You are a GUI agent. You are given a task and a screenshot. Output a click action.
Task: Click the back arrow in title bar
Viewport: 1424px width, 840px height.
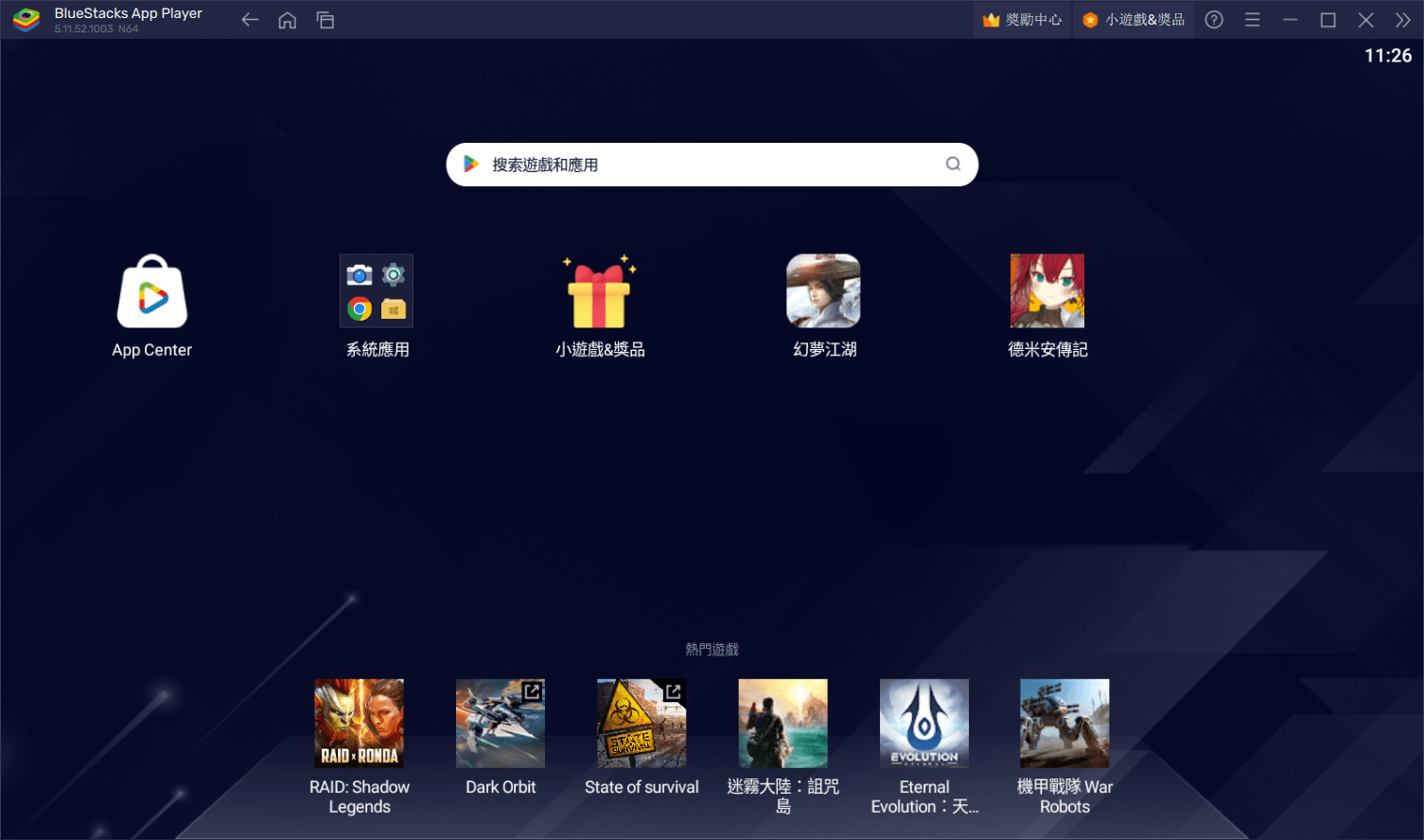[x=250, y=20]
